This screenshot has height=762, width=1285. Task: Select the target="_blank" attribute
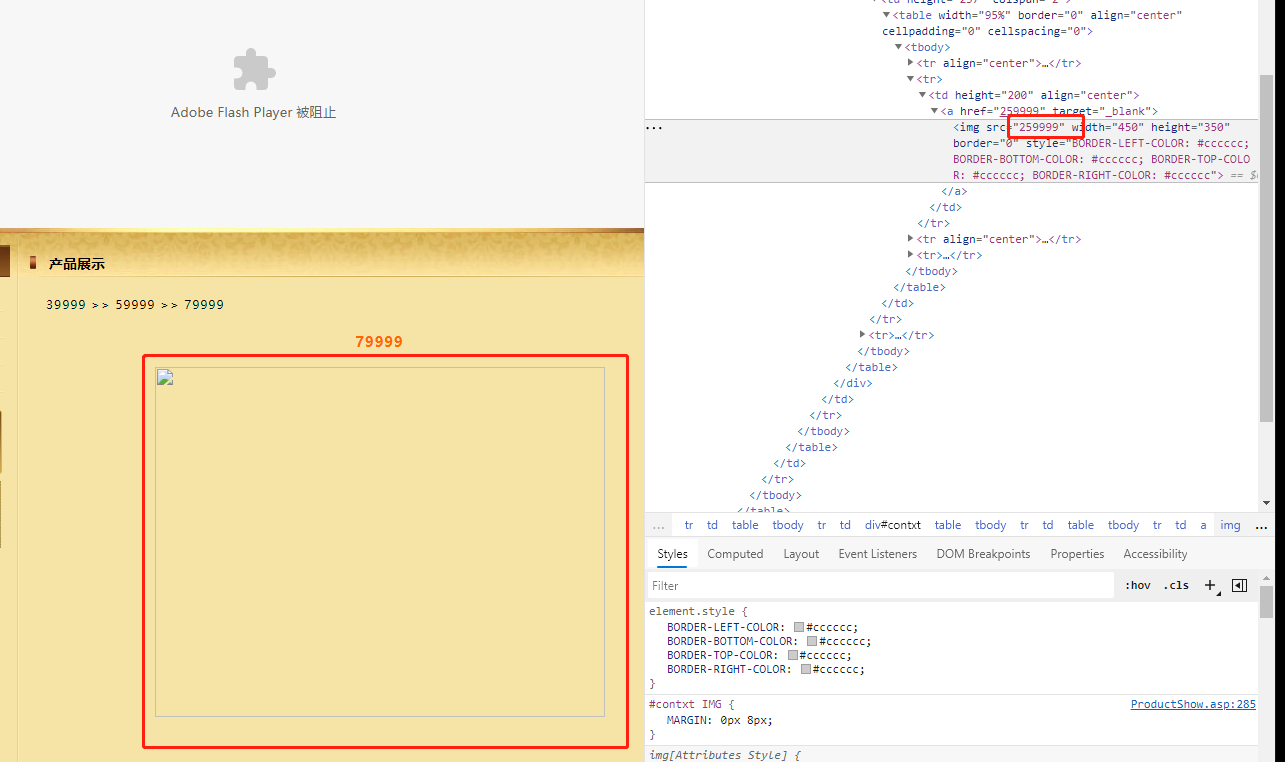(1103, 111)
